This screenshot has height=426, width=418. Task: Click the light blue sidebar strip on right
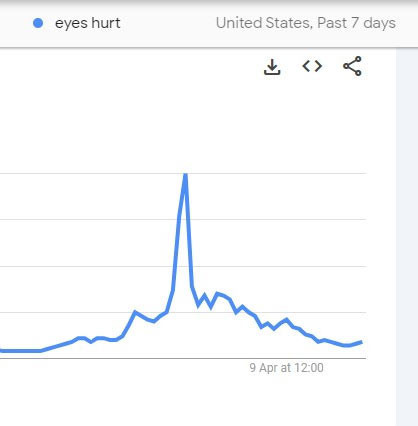click(x=407, y=237)
